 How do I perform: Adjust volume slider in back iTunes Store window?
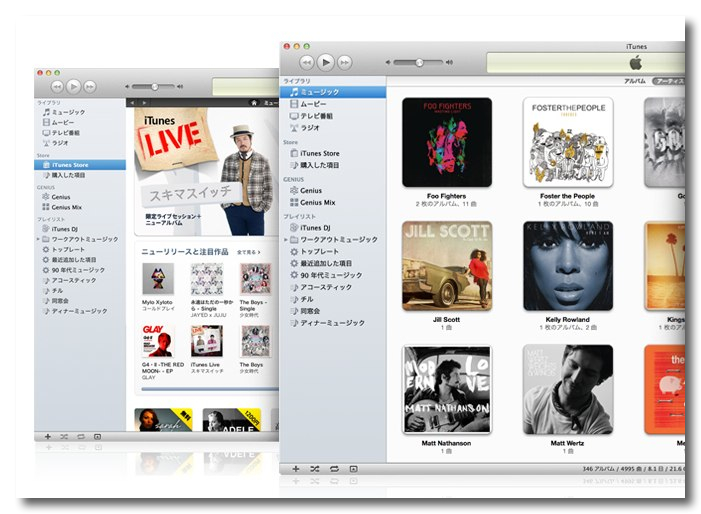(155, 86)
